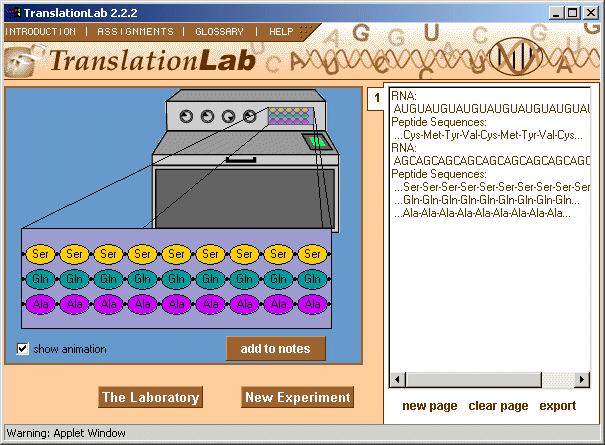The image size is (605, 445).
Task: Click the Cys-Met-Tyr-Val peptide sequence line
Action: [x=488, y=135]
